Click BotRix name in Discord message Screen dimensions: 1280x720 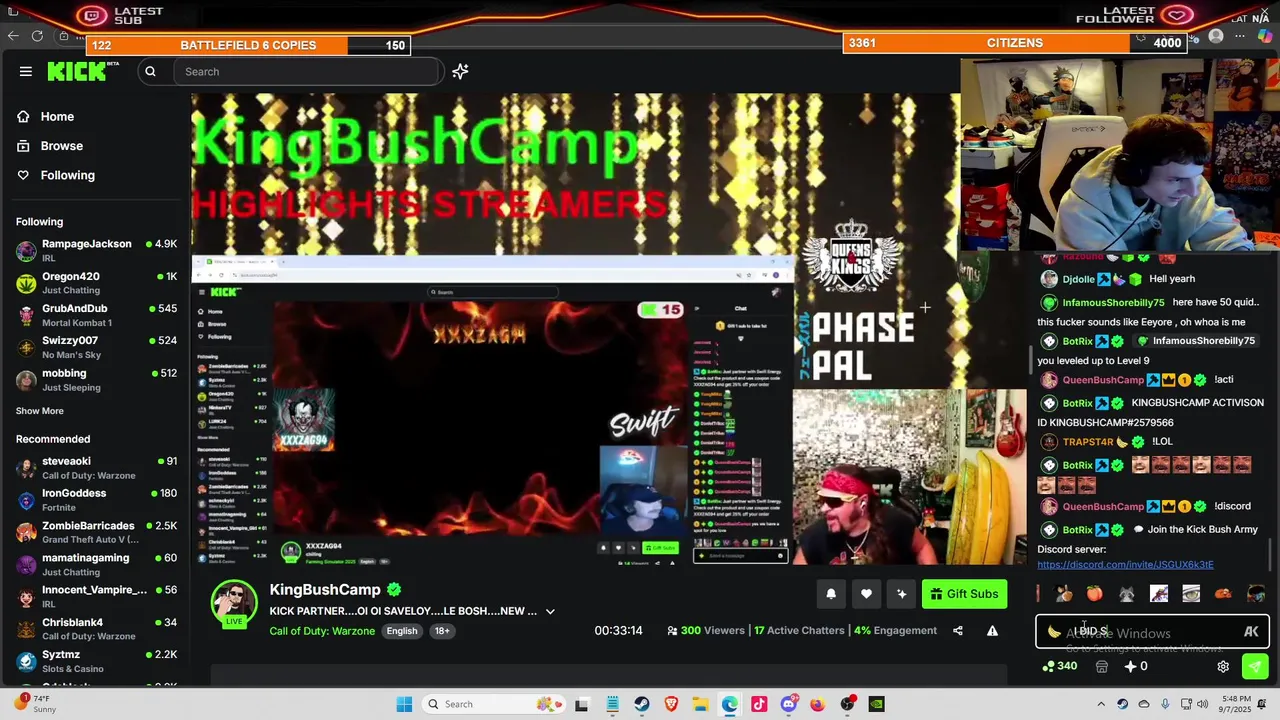[1077, 530]
